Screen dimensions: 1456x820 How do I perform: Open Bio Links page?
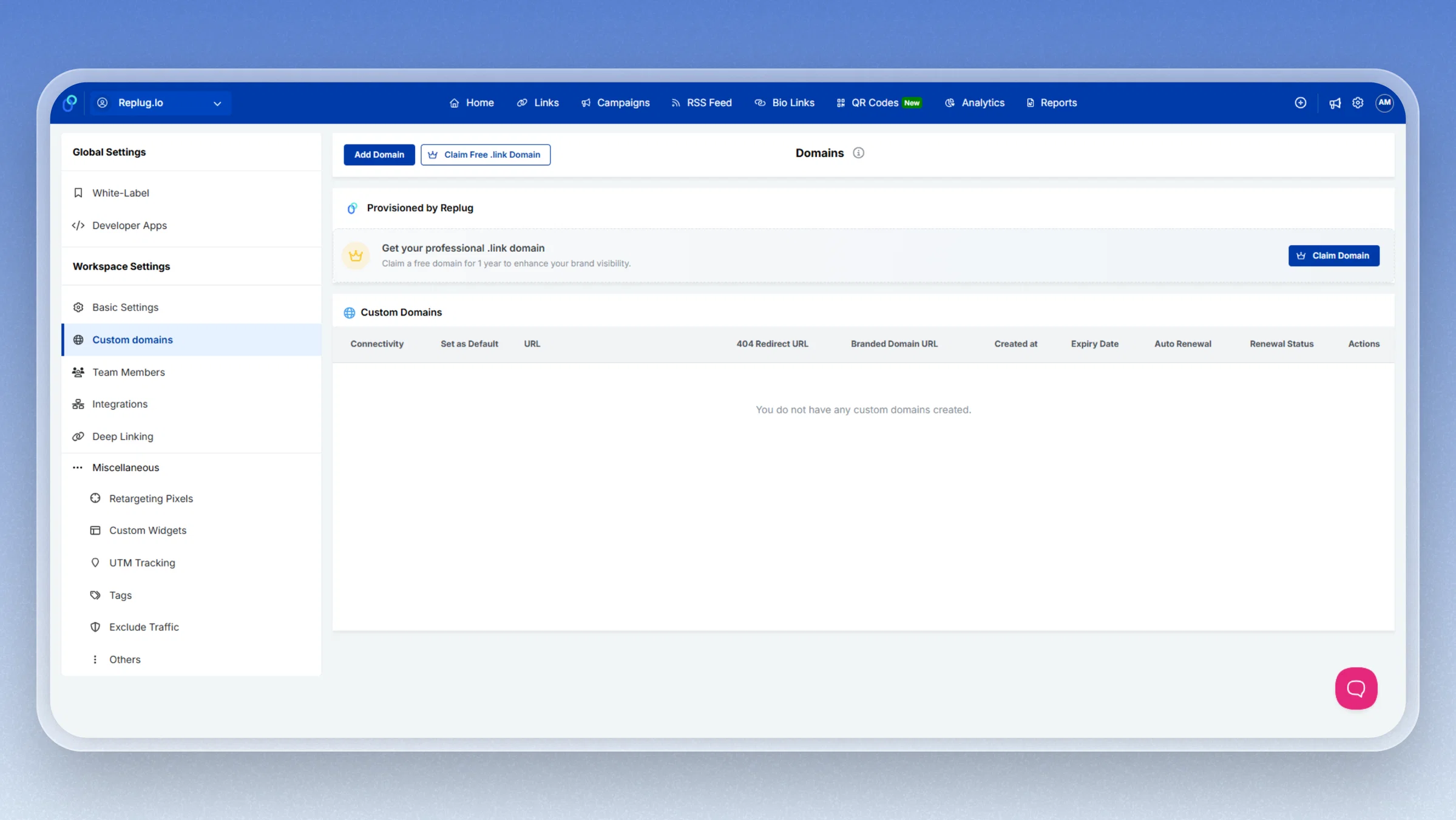click(x=784, y=103)
